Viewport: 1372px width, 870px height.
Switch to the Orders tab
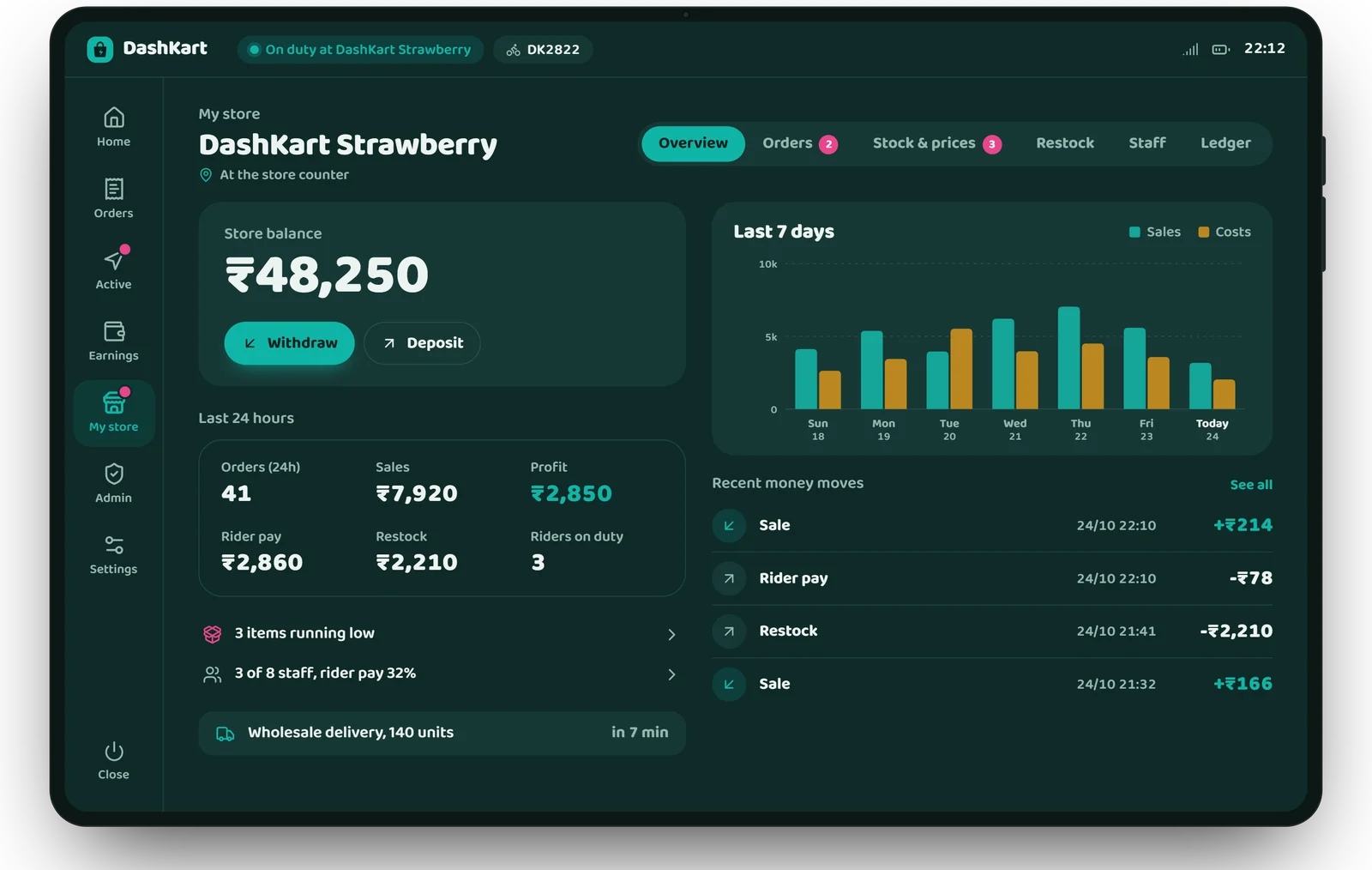pos(799,143)
